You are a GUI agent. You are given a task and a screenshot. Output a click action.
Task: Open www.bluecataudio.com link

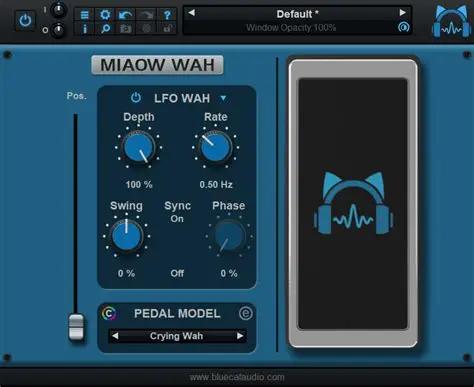click(237, 377)
